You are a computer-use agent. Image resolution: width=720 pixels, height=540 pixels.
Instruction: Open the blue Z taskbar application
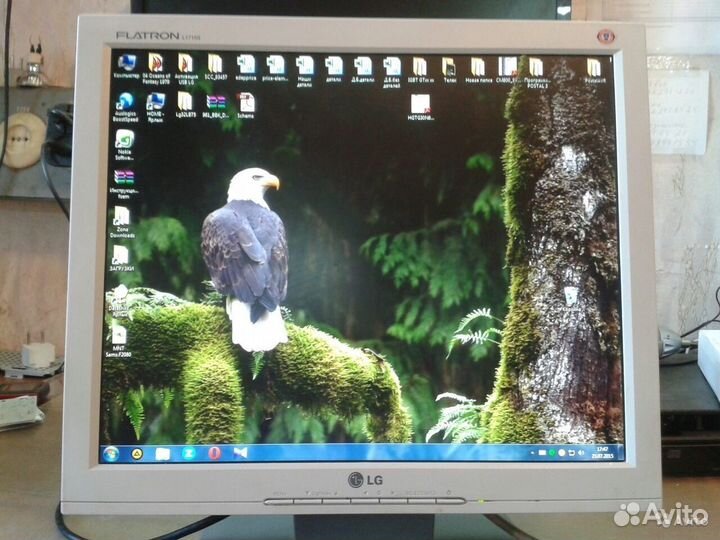[x=187, y=453]
